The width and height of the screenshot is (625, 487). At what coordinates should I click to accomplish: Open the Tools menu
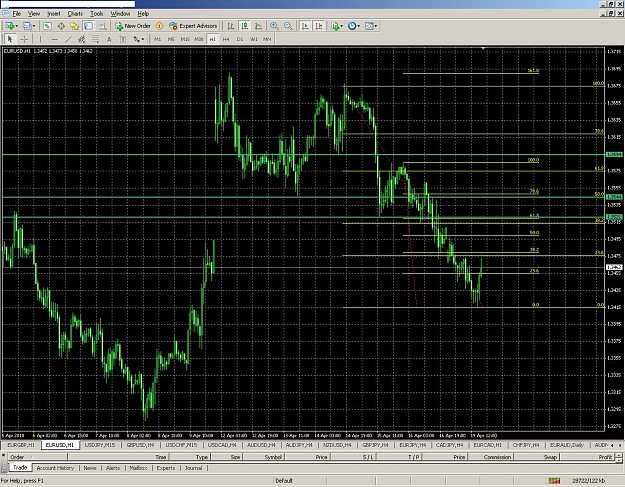tap(96, 14)
